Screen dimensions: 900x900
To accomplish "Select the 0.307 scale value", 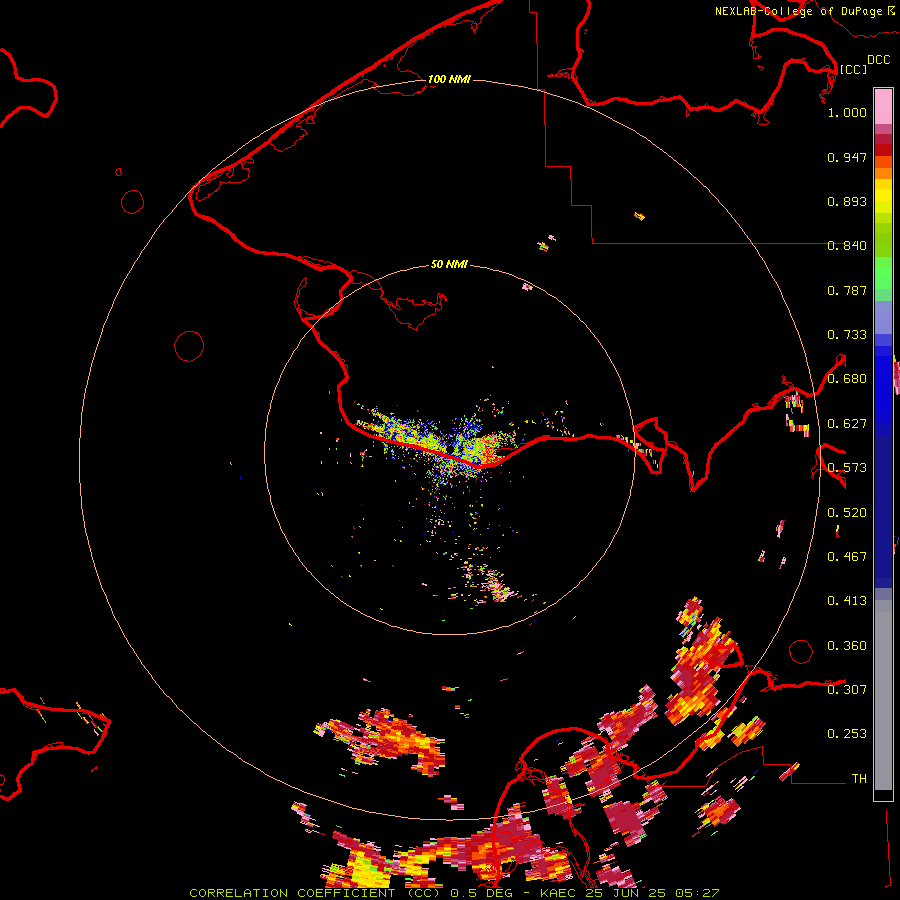I will (847, 689).
